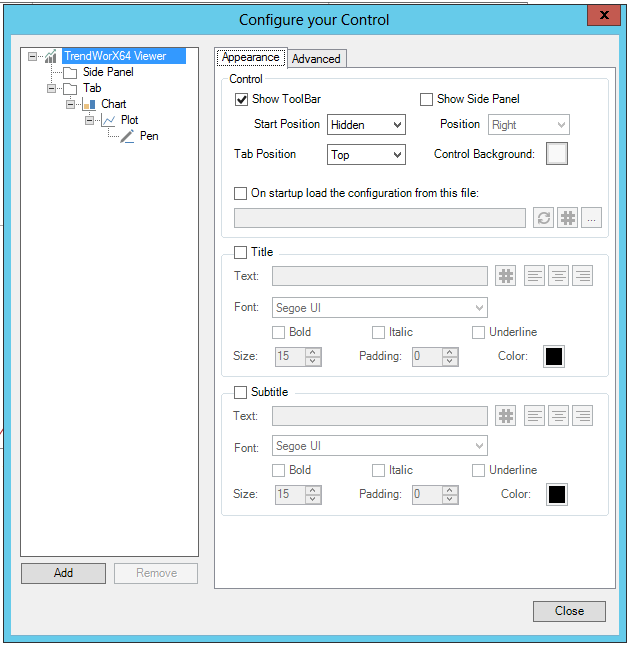Open the Start Position dropdown
This screenshot has height=646, width=629.
click(366, 125)
